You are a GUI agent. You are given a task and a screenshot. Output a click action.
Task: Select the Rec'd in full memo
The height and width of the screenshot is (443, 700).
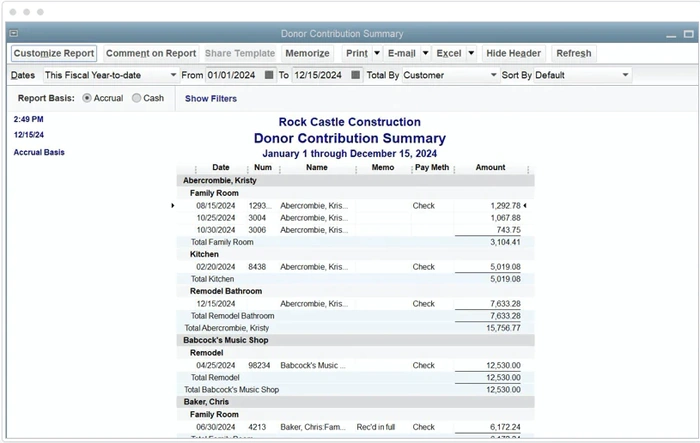coord(375,427)
